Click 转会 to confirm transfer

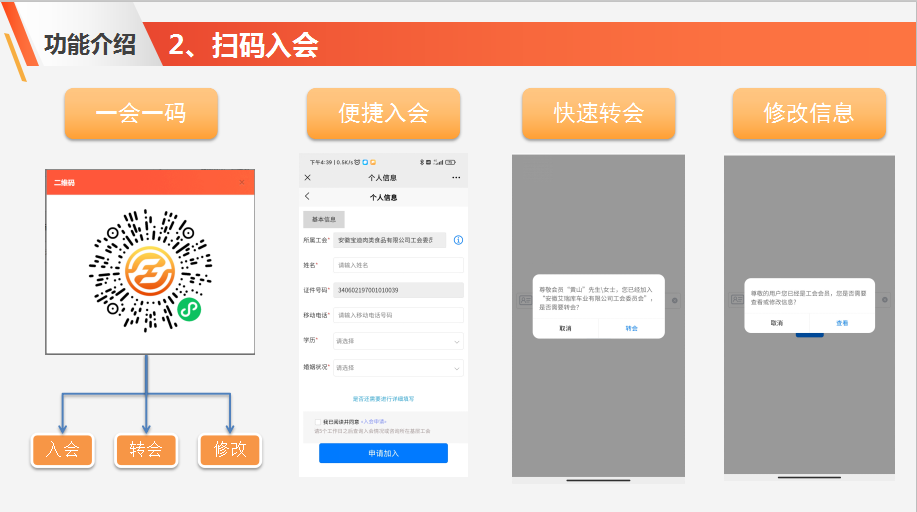[632, 328]
